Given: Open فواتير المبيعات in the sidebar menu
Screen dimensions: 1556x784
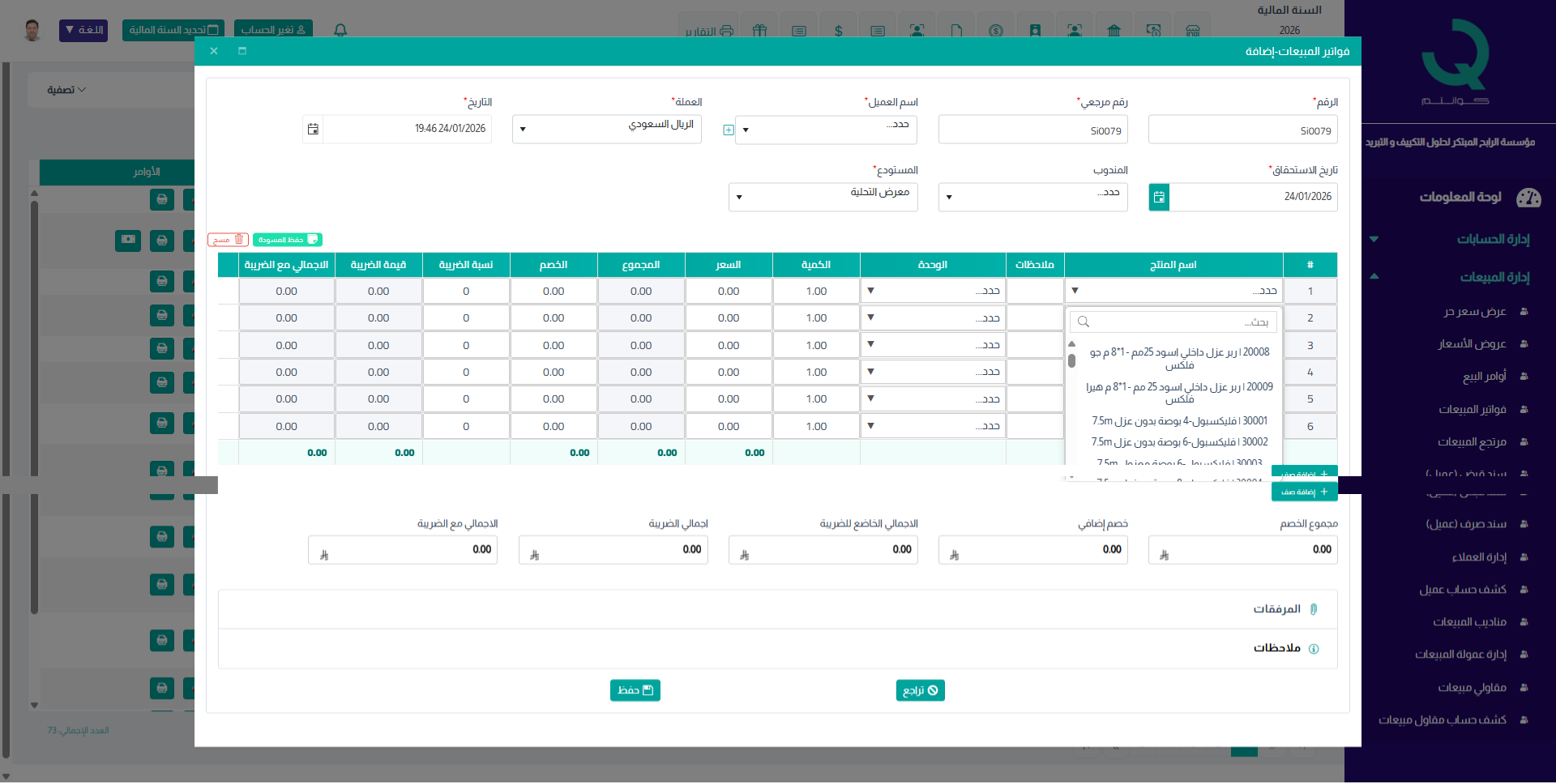Looking at the screenshot, I should tap(1472, 410).
